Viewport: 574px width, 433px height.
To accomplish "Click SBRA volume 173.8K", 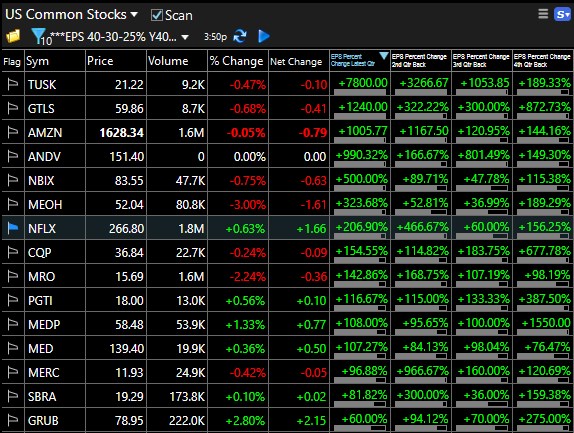I will [x=187, y=397].
